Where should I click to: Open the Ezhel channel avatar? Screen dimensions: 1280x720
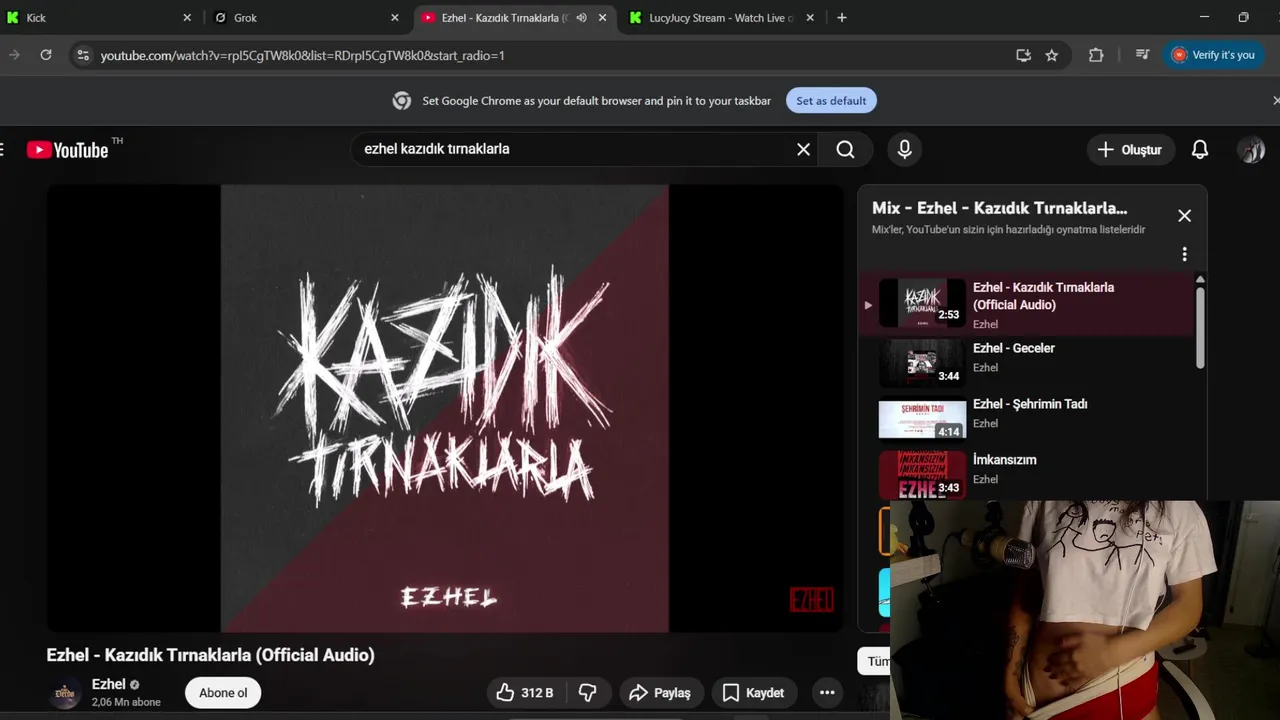[65, 692]
